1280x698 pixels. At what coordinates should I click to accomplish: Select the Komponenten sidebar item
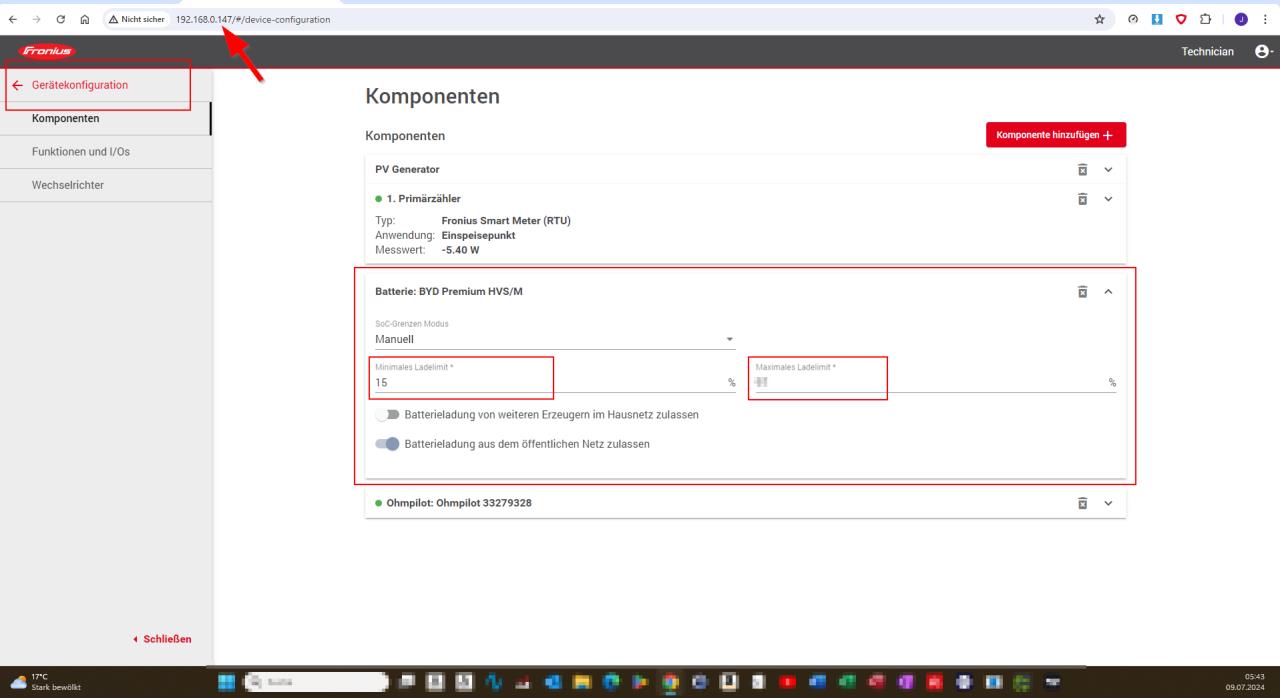coord(105,119)
